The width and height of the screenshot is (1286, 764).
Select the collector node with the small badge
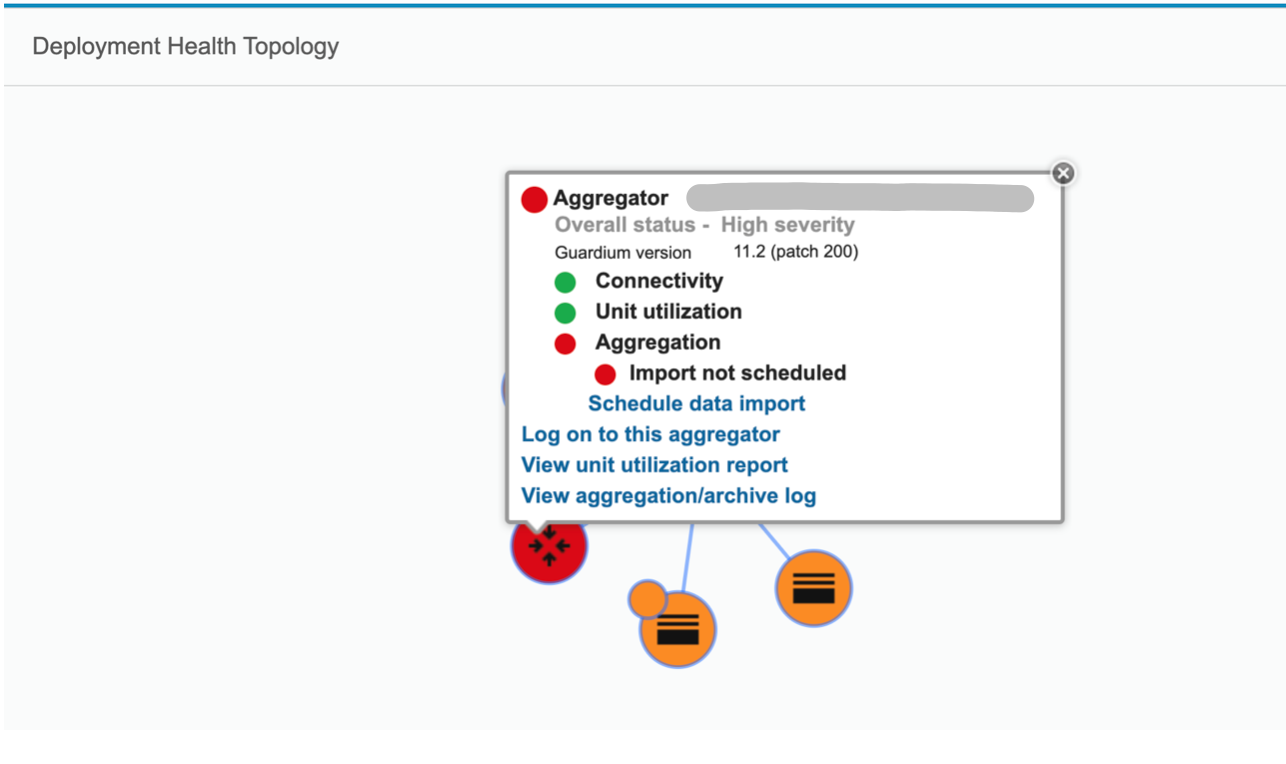677,629
